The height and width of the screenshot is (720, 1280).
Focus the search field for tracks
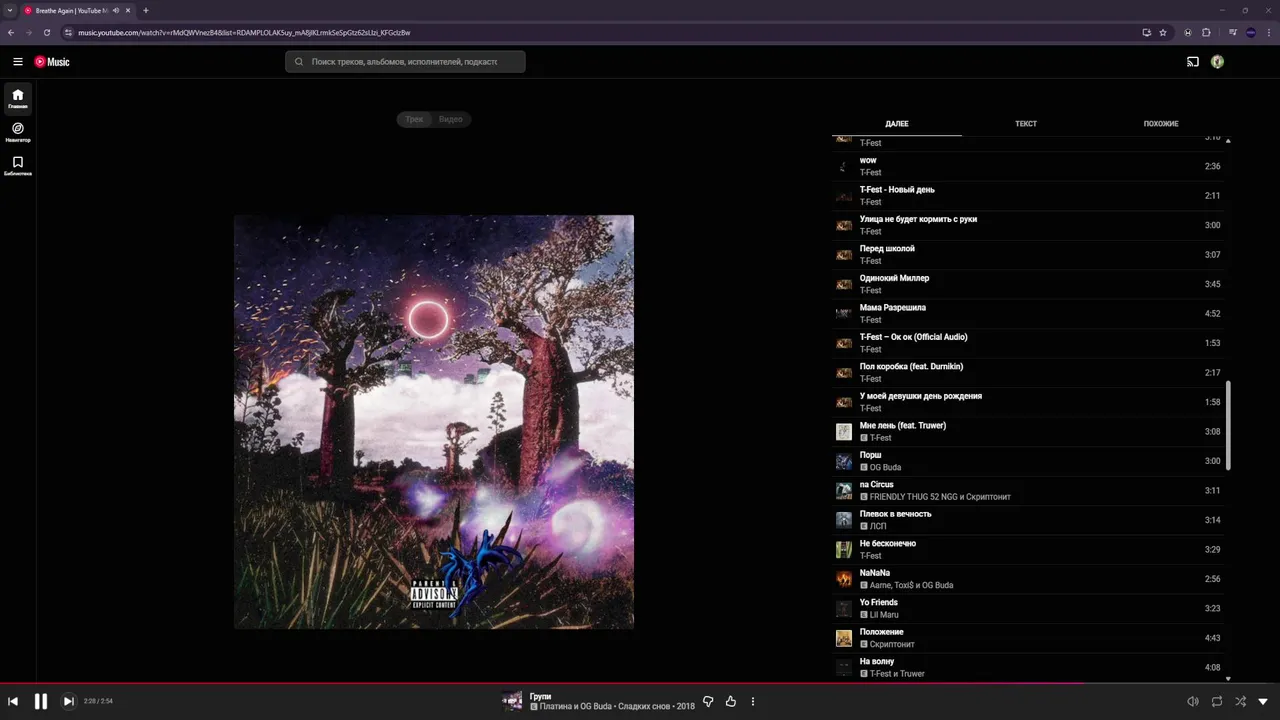pos(405,62)
